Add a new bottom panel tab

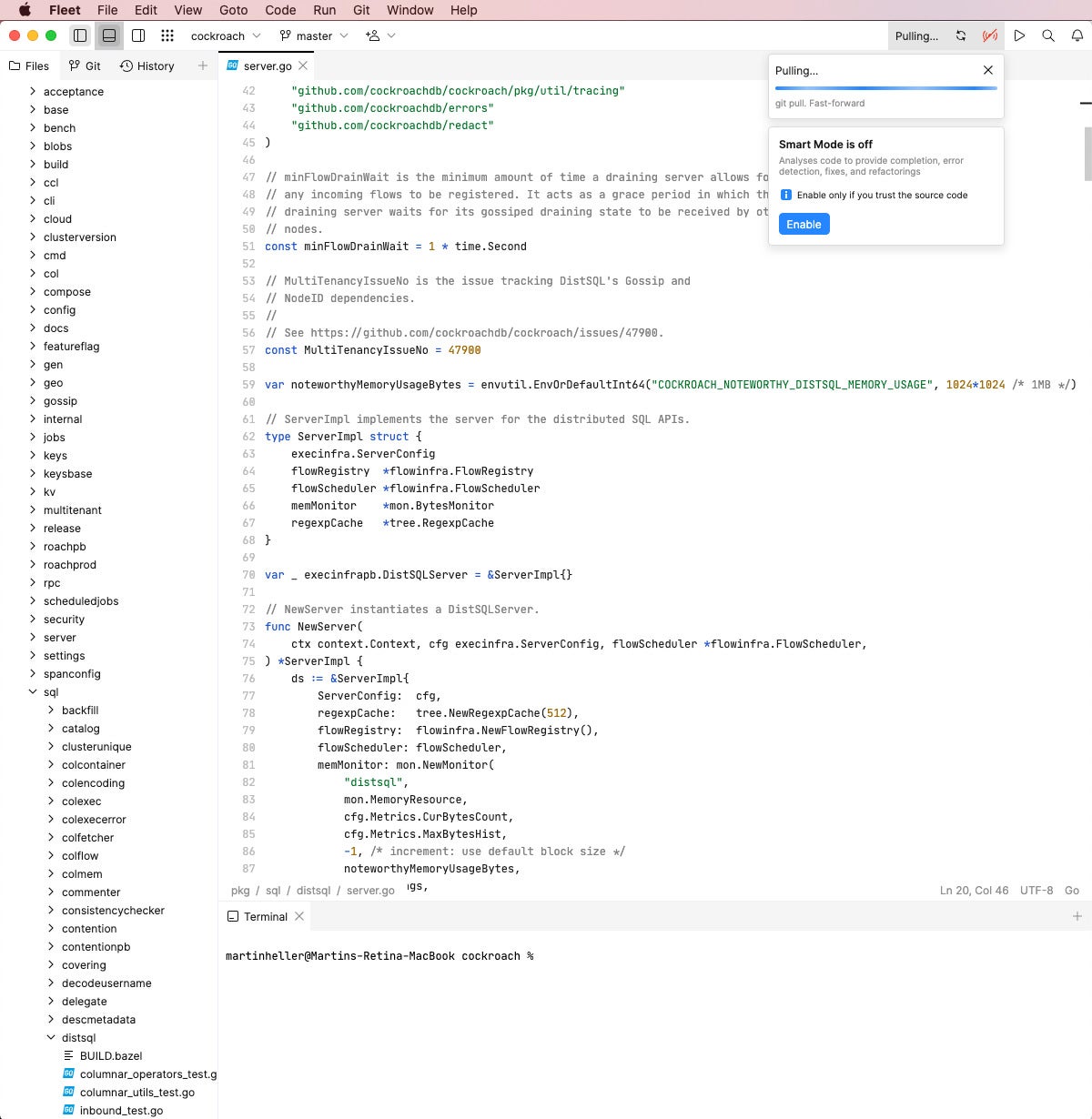pyautogui.click(x=1077, y=916)
